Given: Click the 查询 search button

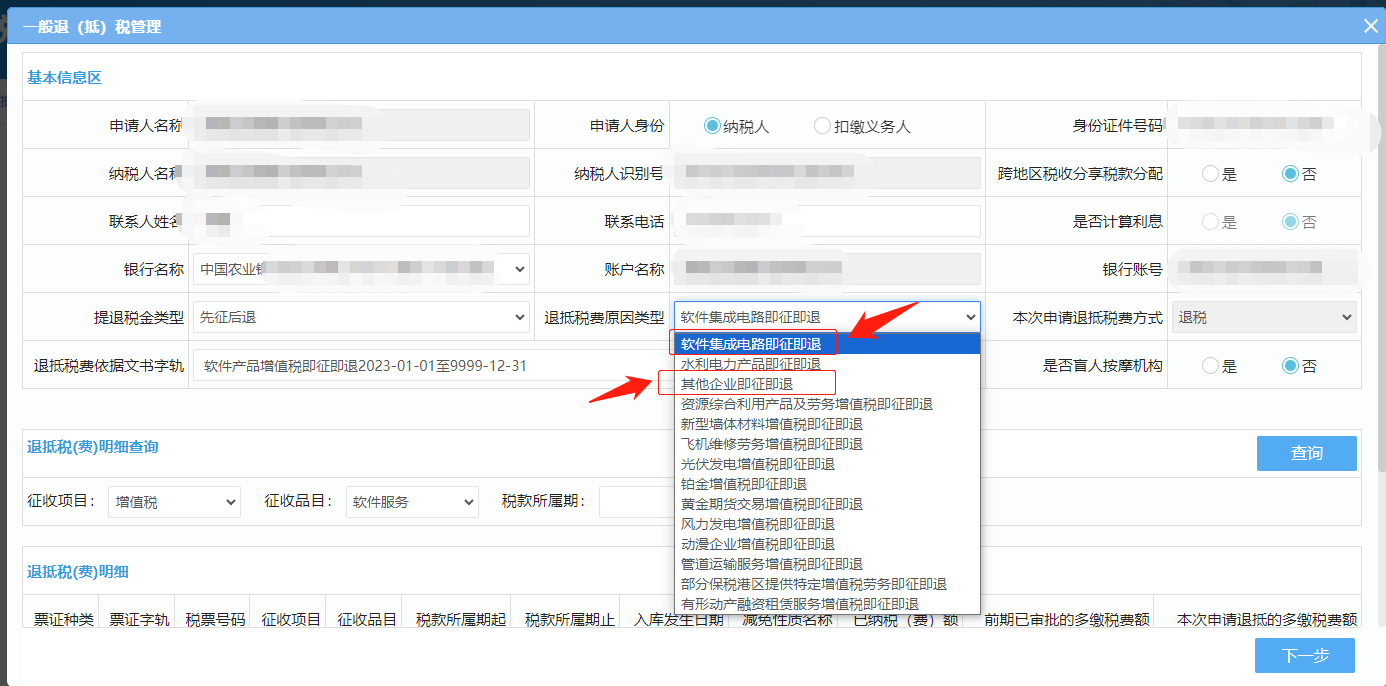Looking at the screenshot, I should (x=1306, y=453).
